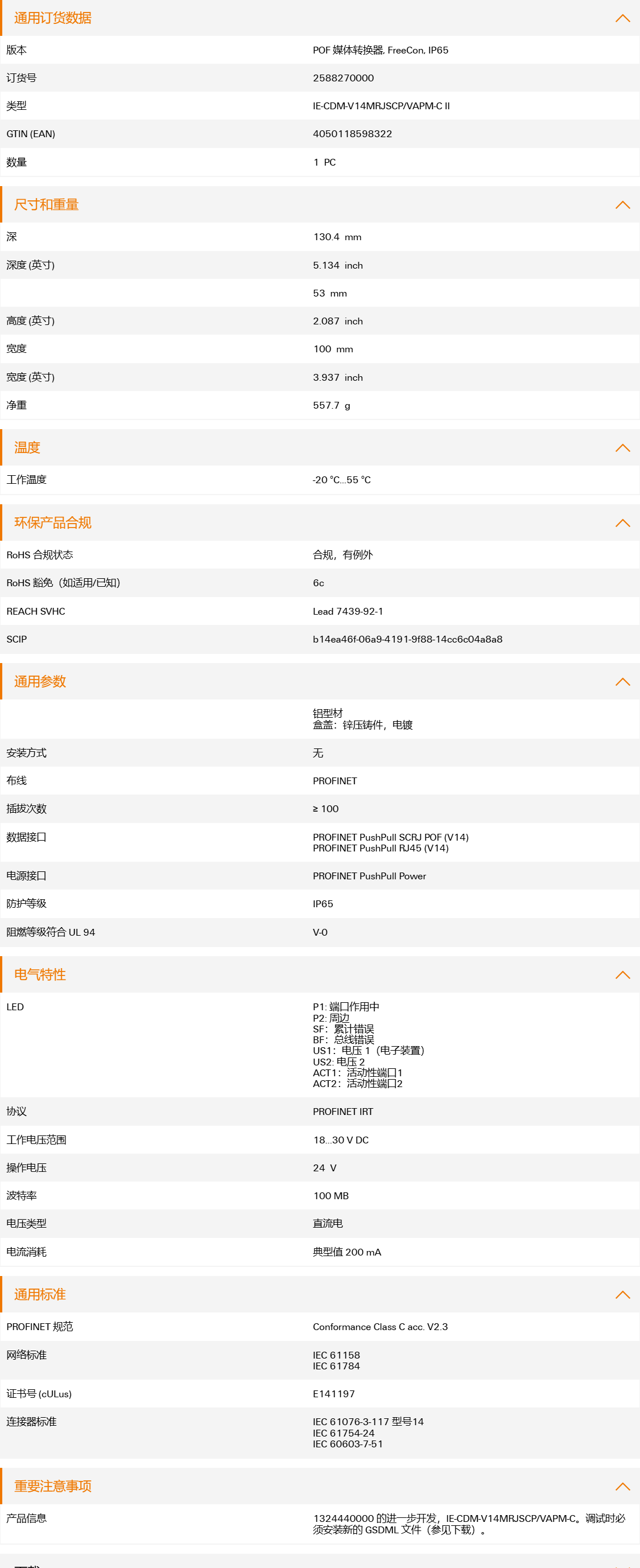Click the quantity value 1 PC
The width and height of the screenshot is (640, 1568).
pyautogui.click(x=324, y=163)
